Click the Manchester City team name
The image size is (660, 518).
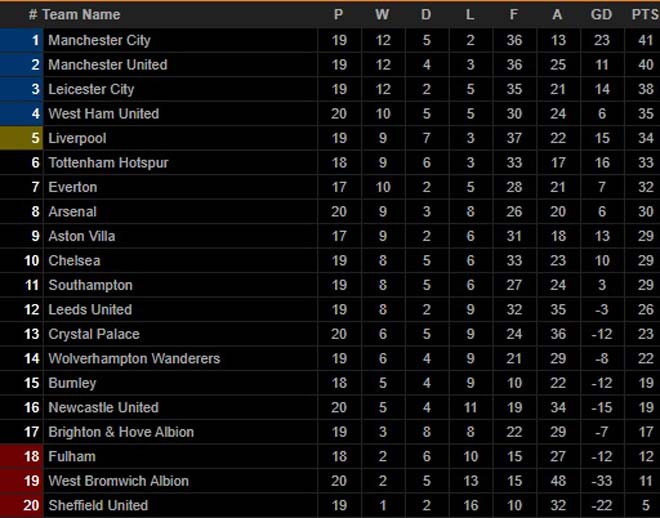99,40
